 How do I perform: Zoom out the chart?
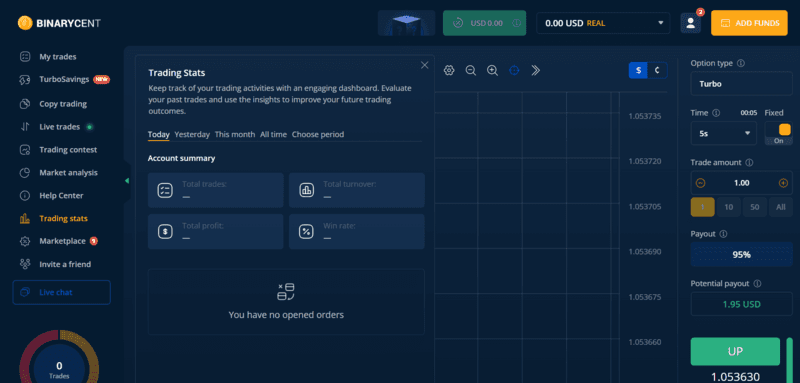click(x=471, y=70)
